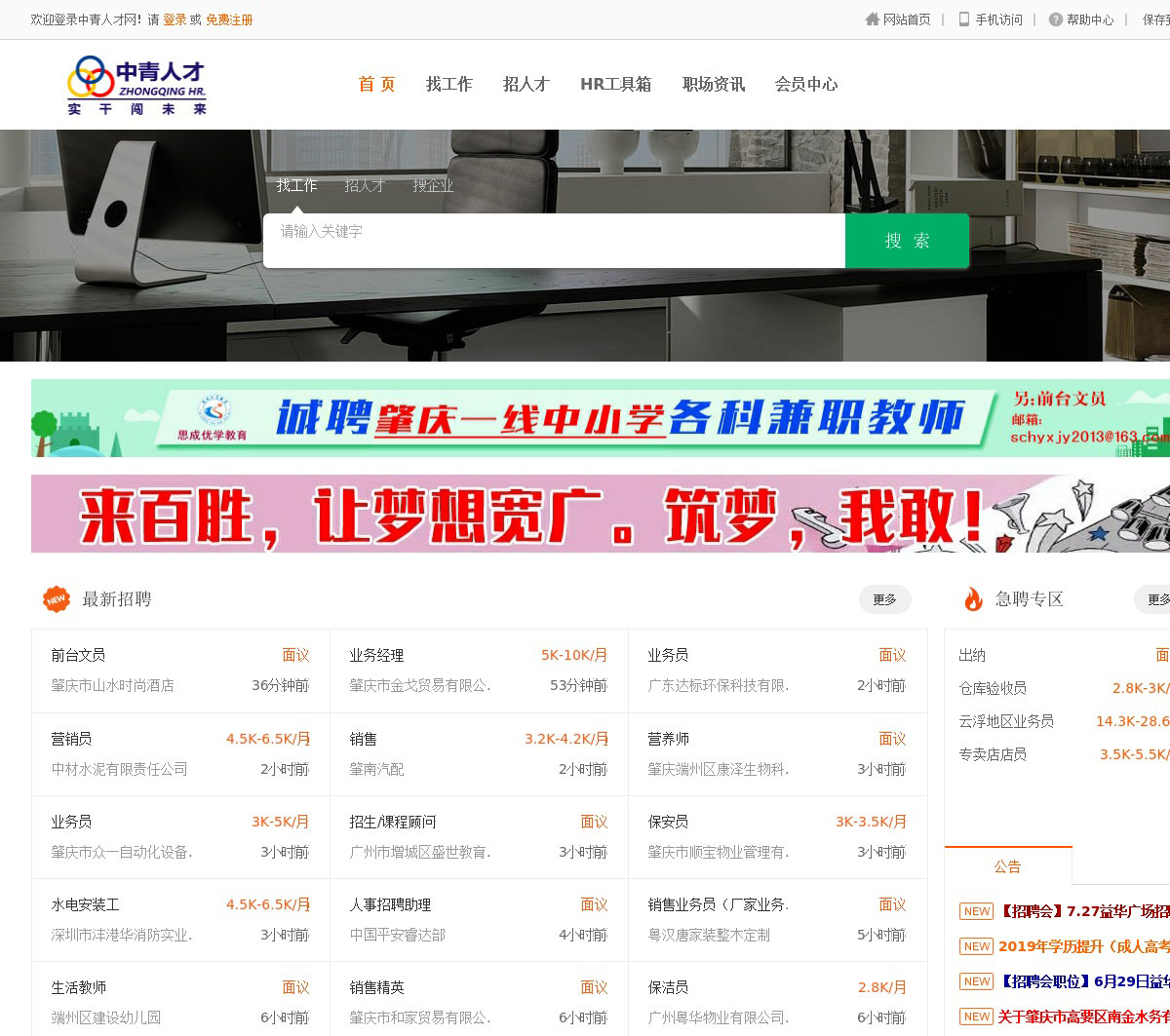This screenshot has height=1036, width=1170.
Task: Open the 保洁员 job listing
Action: pyautogui.click(x=668, y=987)
